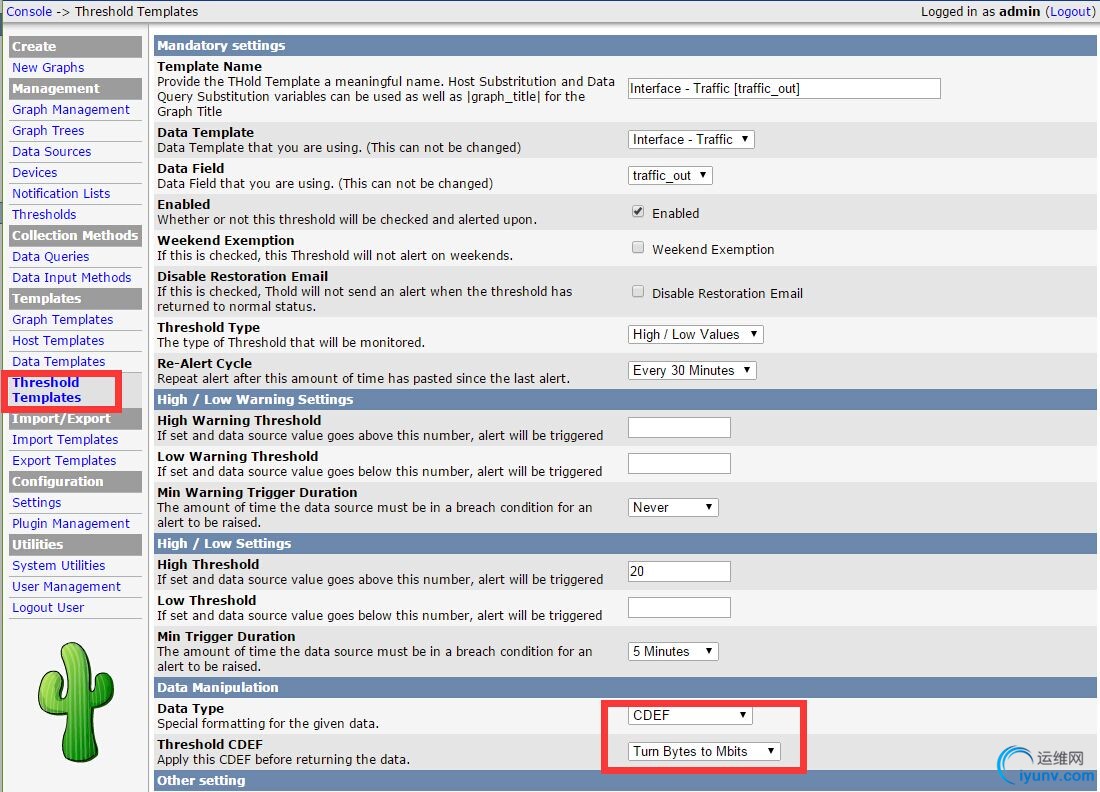Screen dimensions: 1100x792
Task: Open Graph Management in sidebar
Action: click(x=71, y=109)
